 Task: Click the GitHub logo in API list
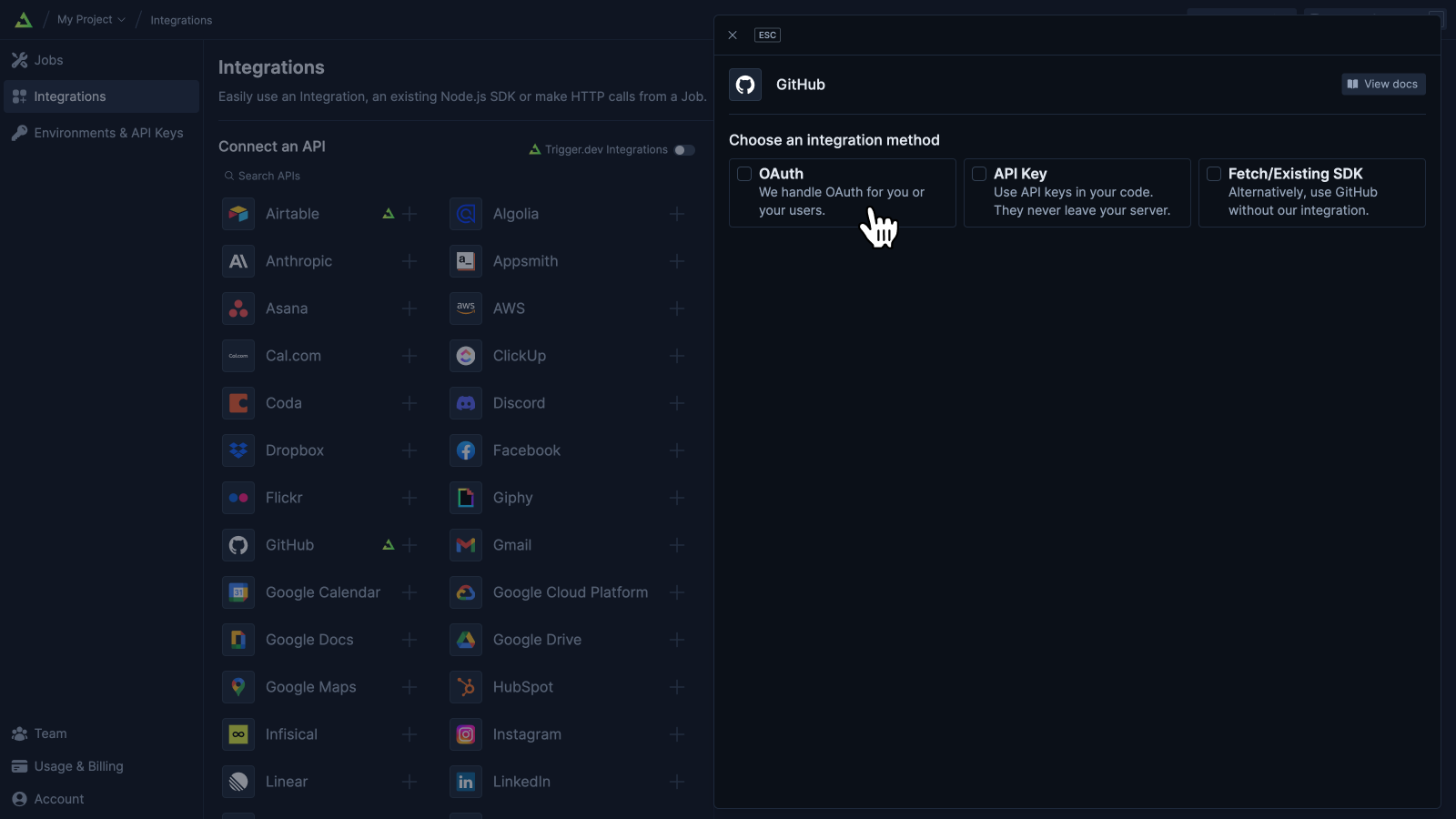(238, 545)
